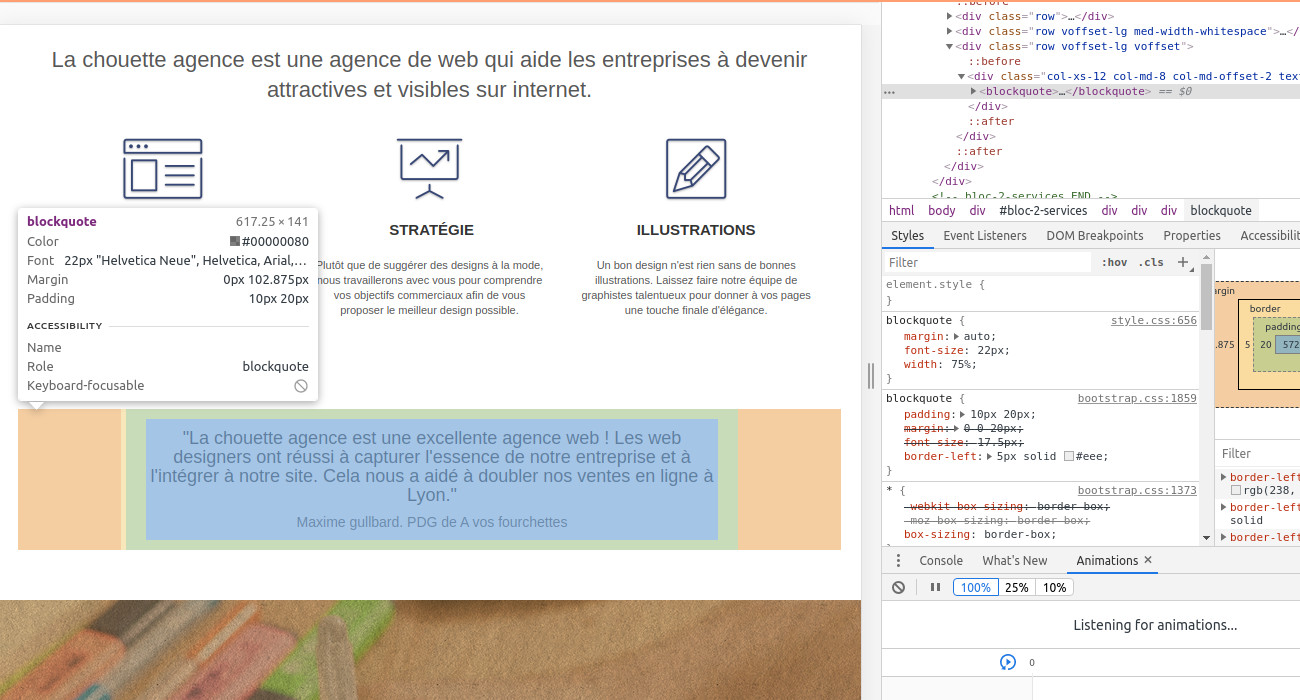The width and height of the screenshot is (1300, 700).
Task: Toggle the :hov element state panel
Action: 1114,263
